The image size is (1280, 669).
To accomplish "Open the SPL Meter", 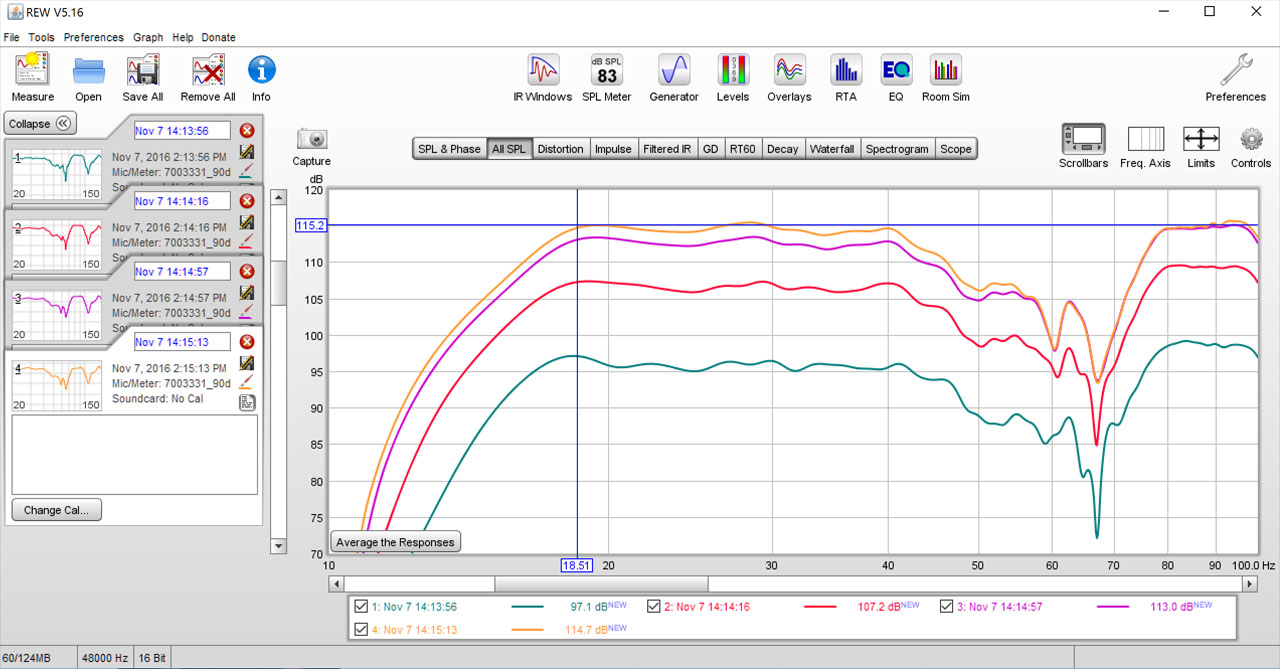I will (x=607, y=77).
